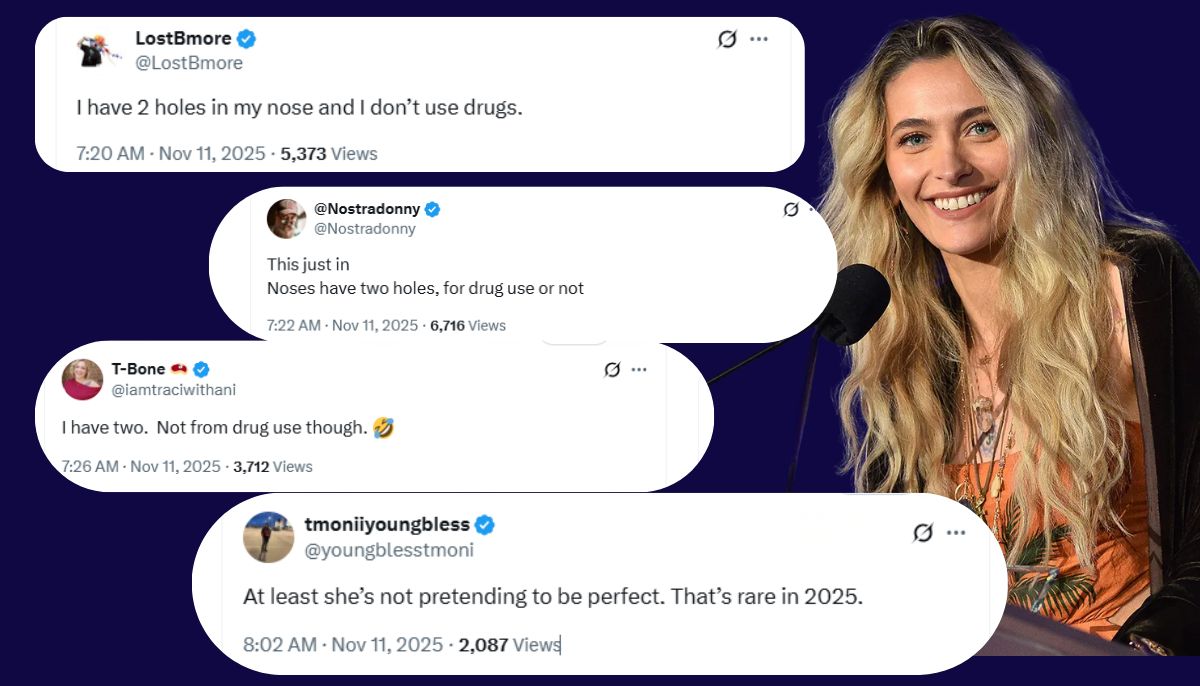
Task: Click the tmoniiyoungbless display name
Action: (x=385, y=525)
